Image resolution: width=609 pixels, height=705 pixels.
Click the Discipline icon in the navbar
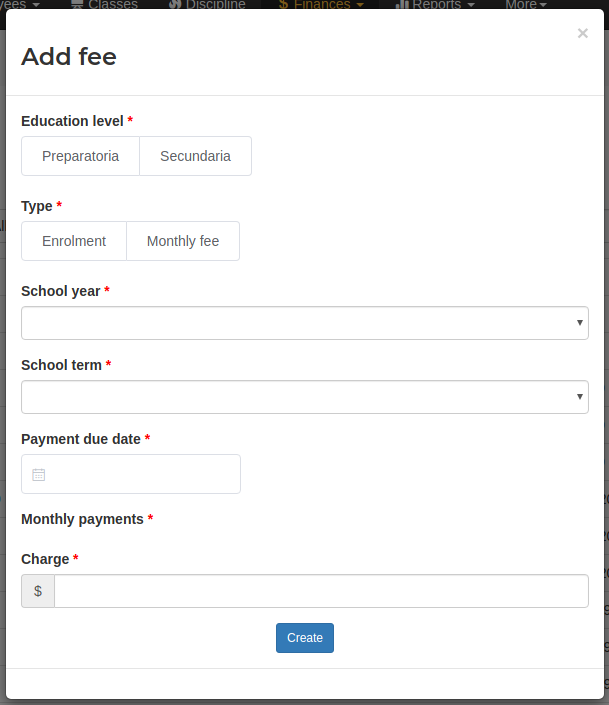pos(175,4)
